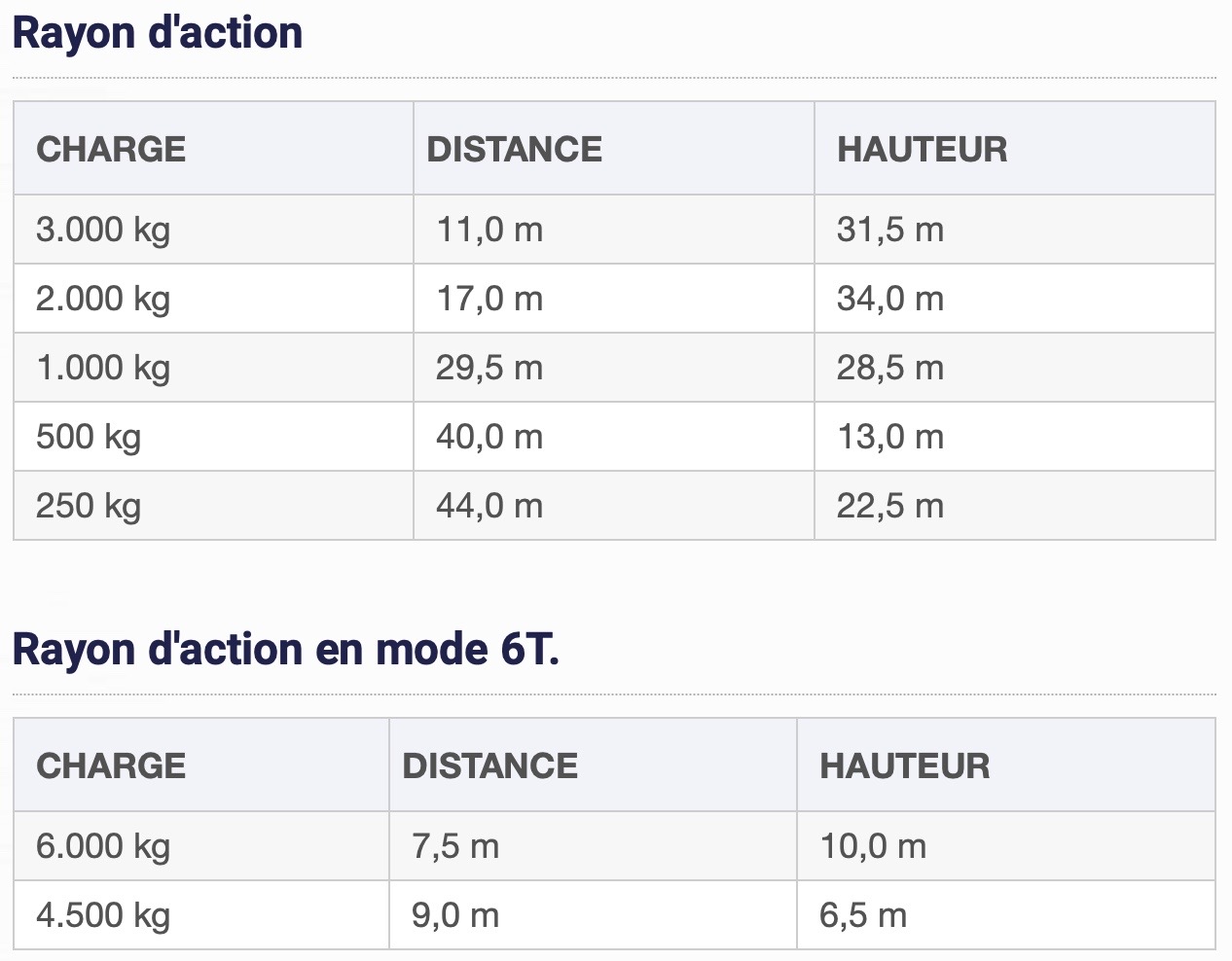Click the 40,0 m distance value
Viewport: 1232px width, 961px height.
pyautogui.click(x=489, y=437)
